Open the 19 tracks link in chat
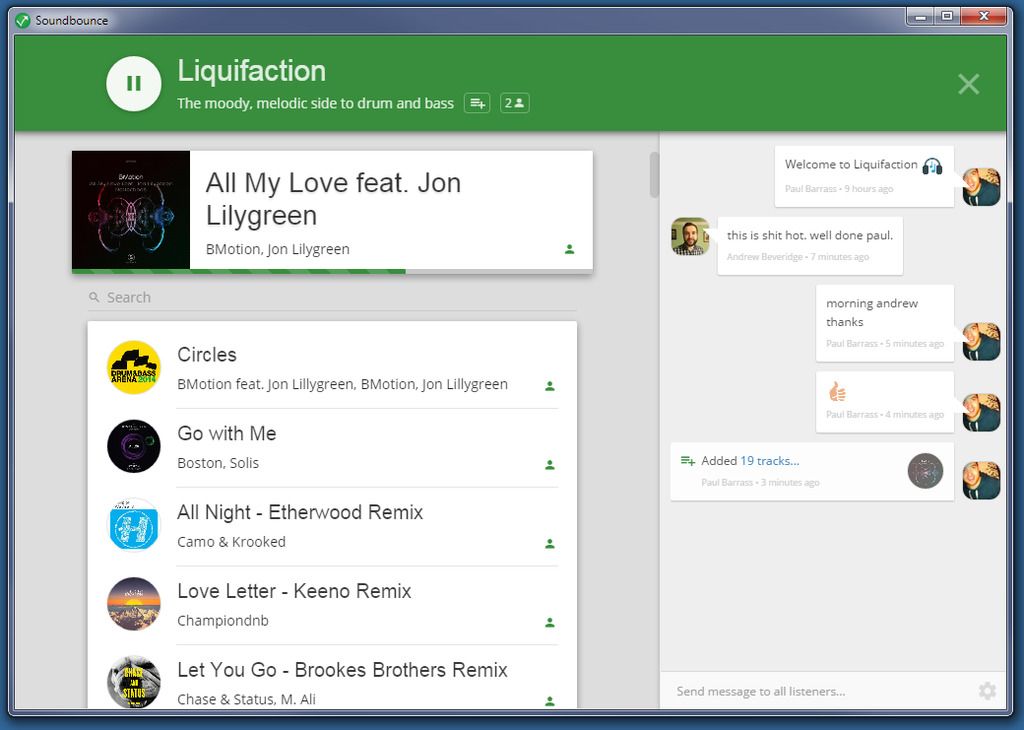The image size is (1024, 730). click(769, 461)
